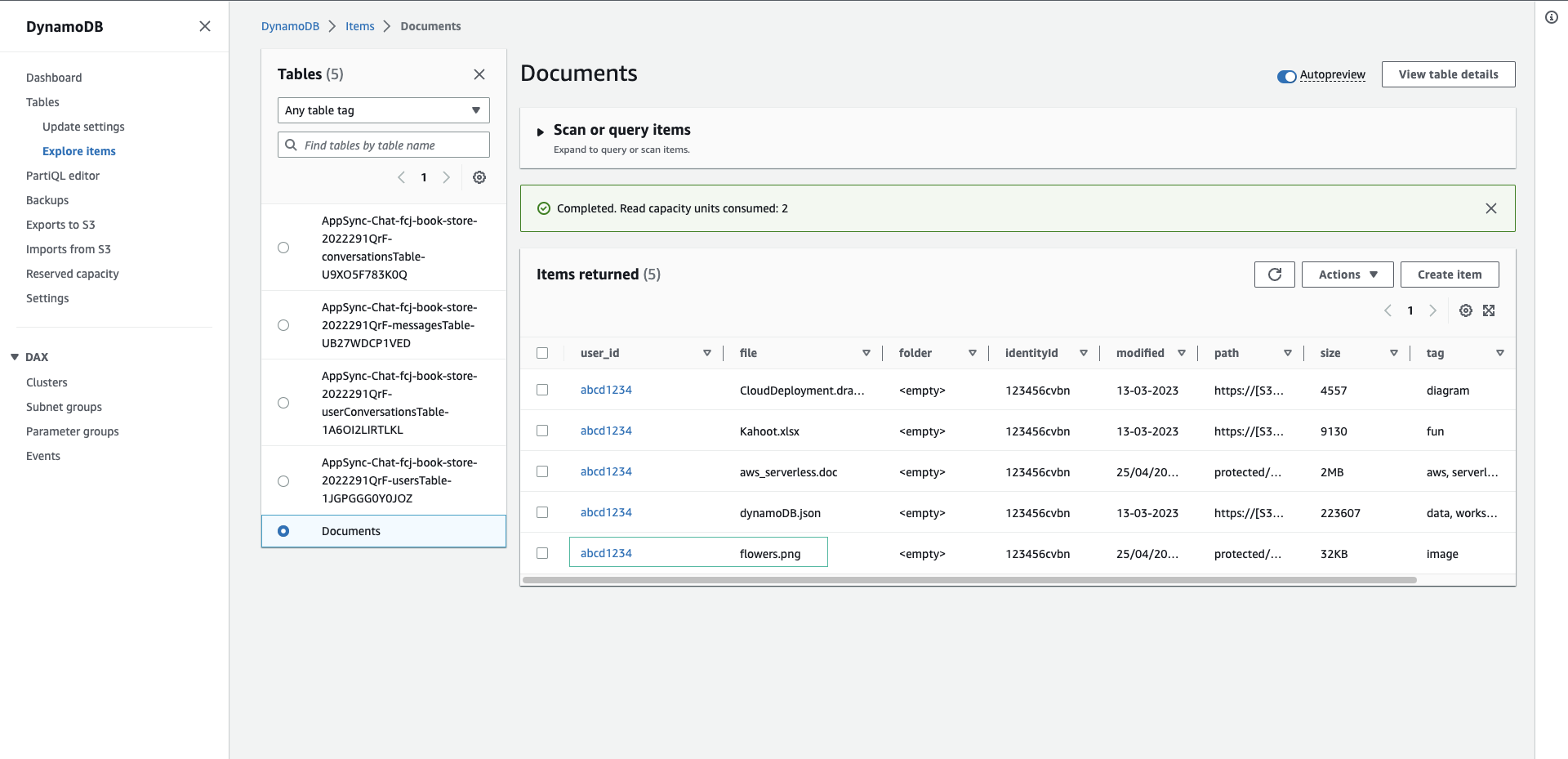The width and height of the screenshot is (1568, 759).
Task: Toggle the Autopreview switch
Action: 1287,76
